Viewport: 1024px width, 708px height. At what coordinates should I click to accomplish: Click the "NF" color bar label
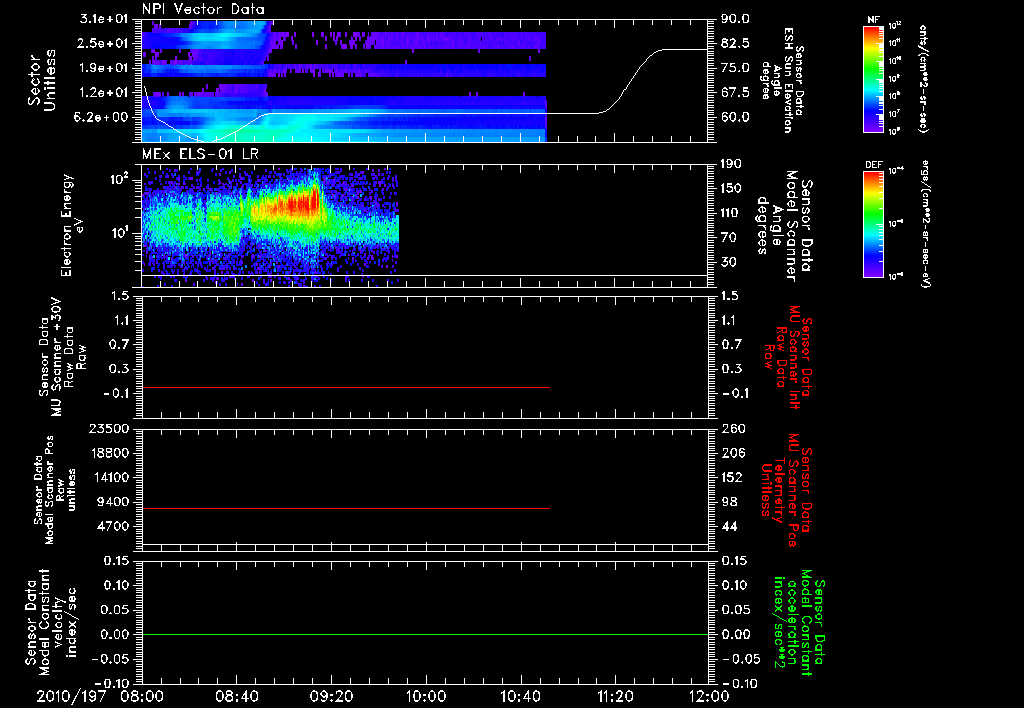[873, 20]
